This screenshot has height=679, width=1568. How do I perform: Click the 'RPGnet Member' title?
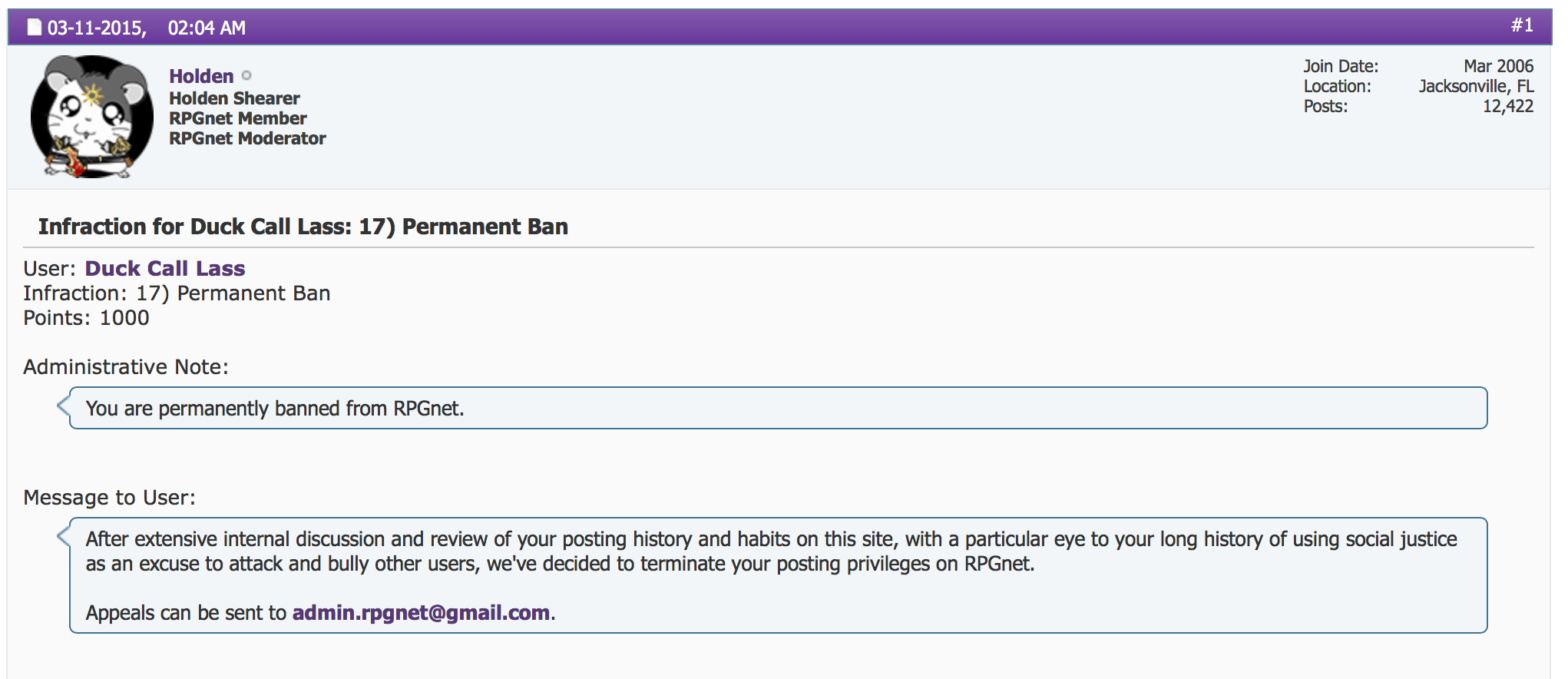238,118
